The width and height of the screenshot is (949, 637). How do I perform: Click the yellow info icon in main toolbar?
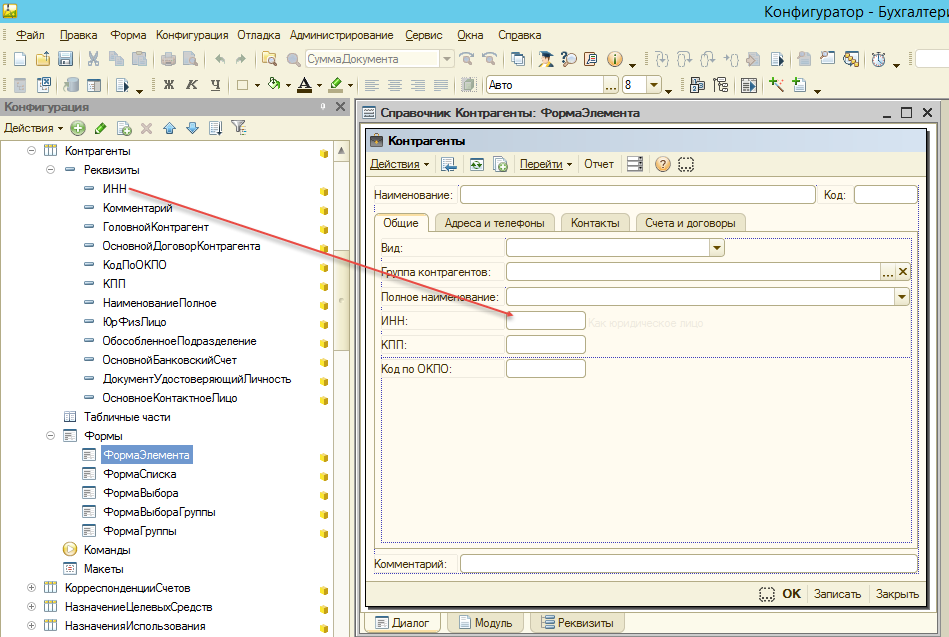click(615, 59)
